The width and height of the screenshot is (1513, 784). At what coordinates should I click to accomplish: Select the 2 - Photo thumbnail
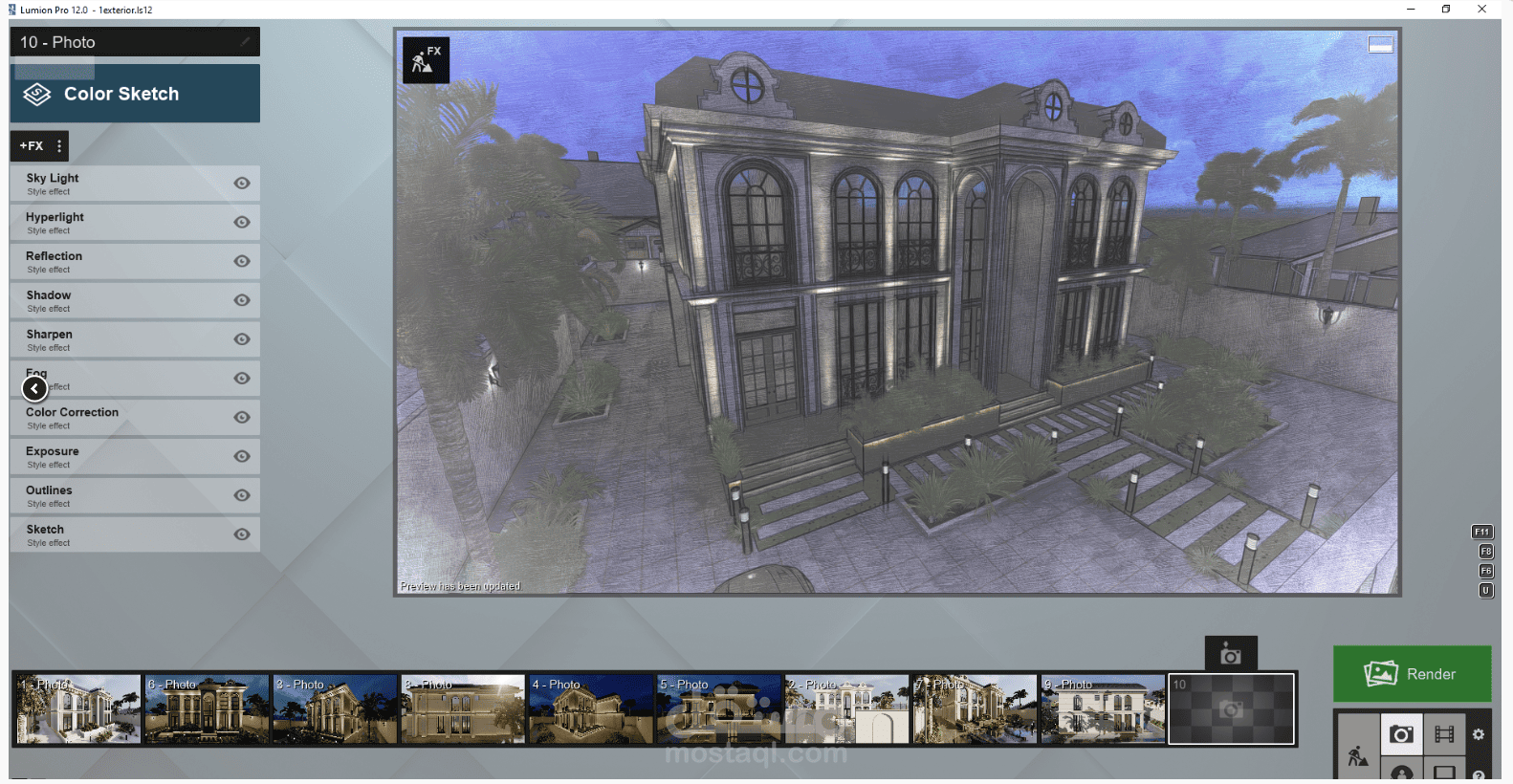tap(846, 709)
